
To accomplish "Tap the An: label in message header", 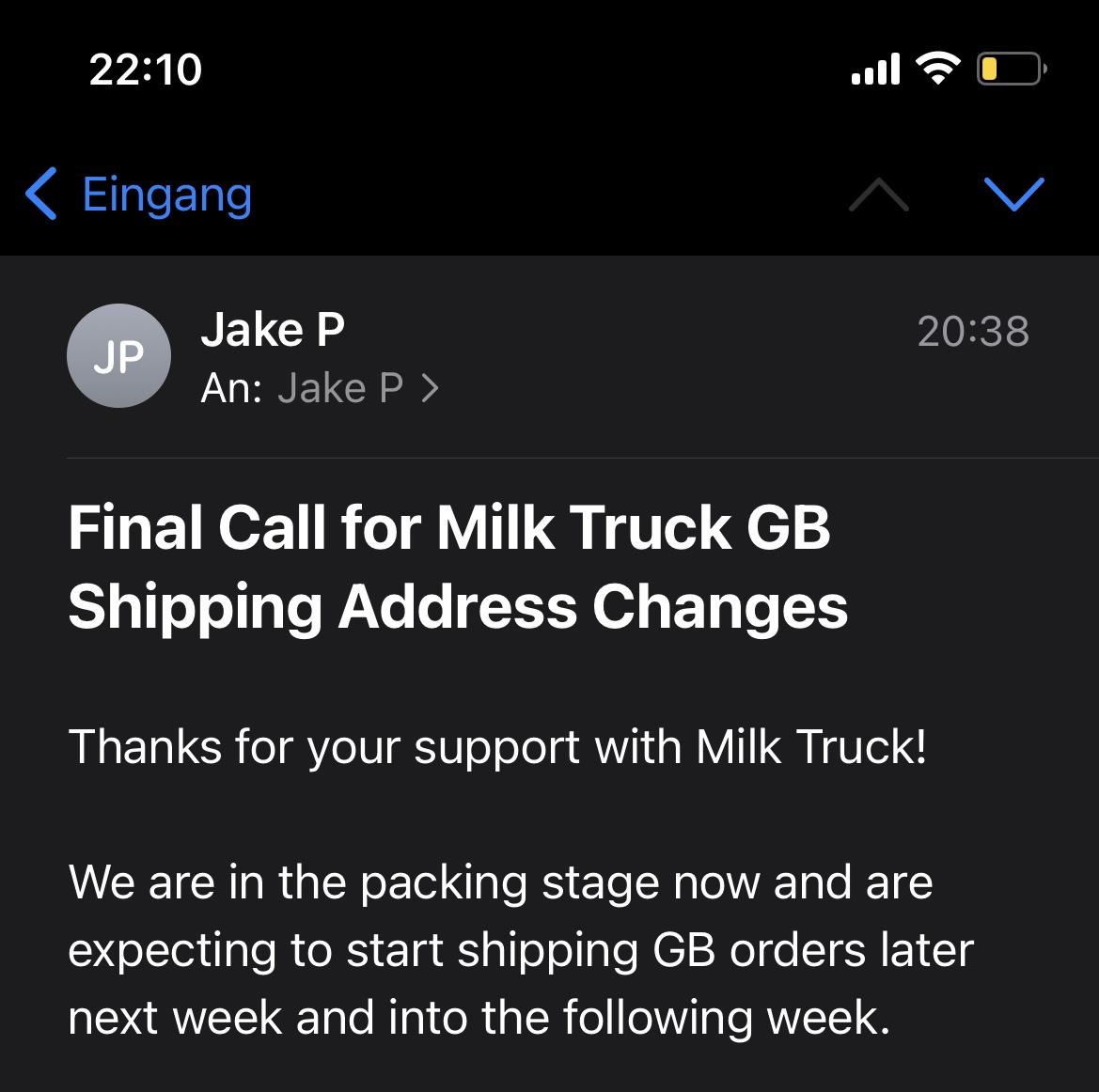I will point(231,388).
